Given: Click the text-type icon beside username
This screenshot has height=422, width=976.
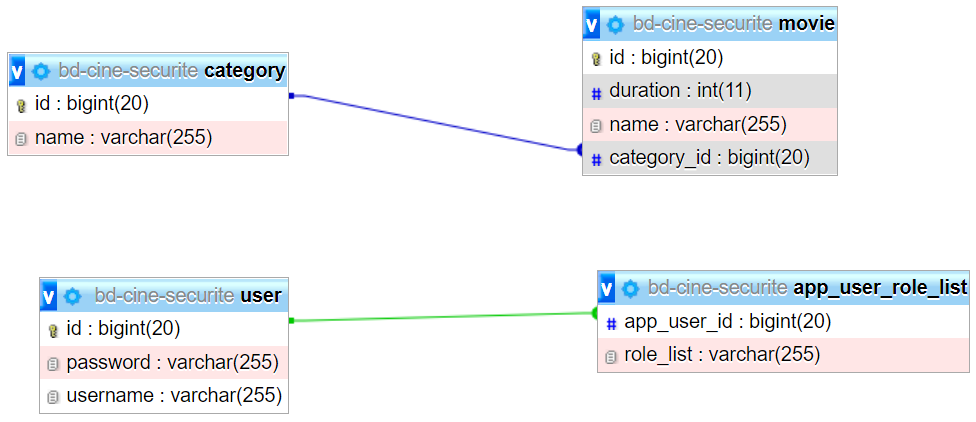Looking at the screenshot, I should click(53, 397).
